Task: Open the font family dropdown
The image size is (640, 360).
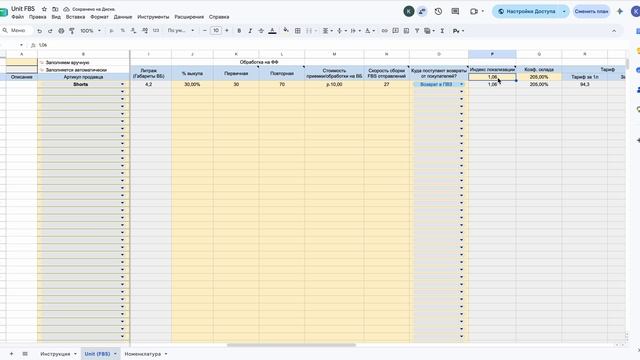Action: point(181,31)
